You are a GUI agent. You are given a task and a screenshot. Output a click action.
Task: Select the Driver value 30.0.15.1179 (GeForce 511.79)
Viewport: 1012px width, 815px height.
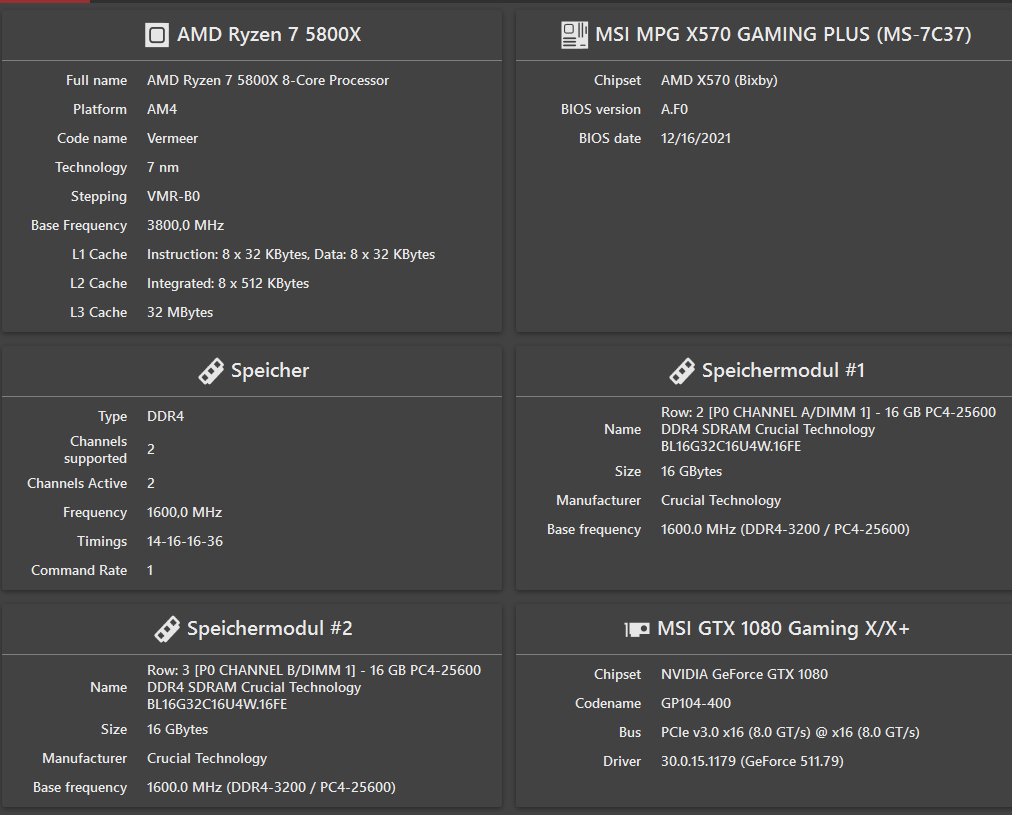tap(752, 762)
